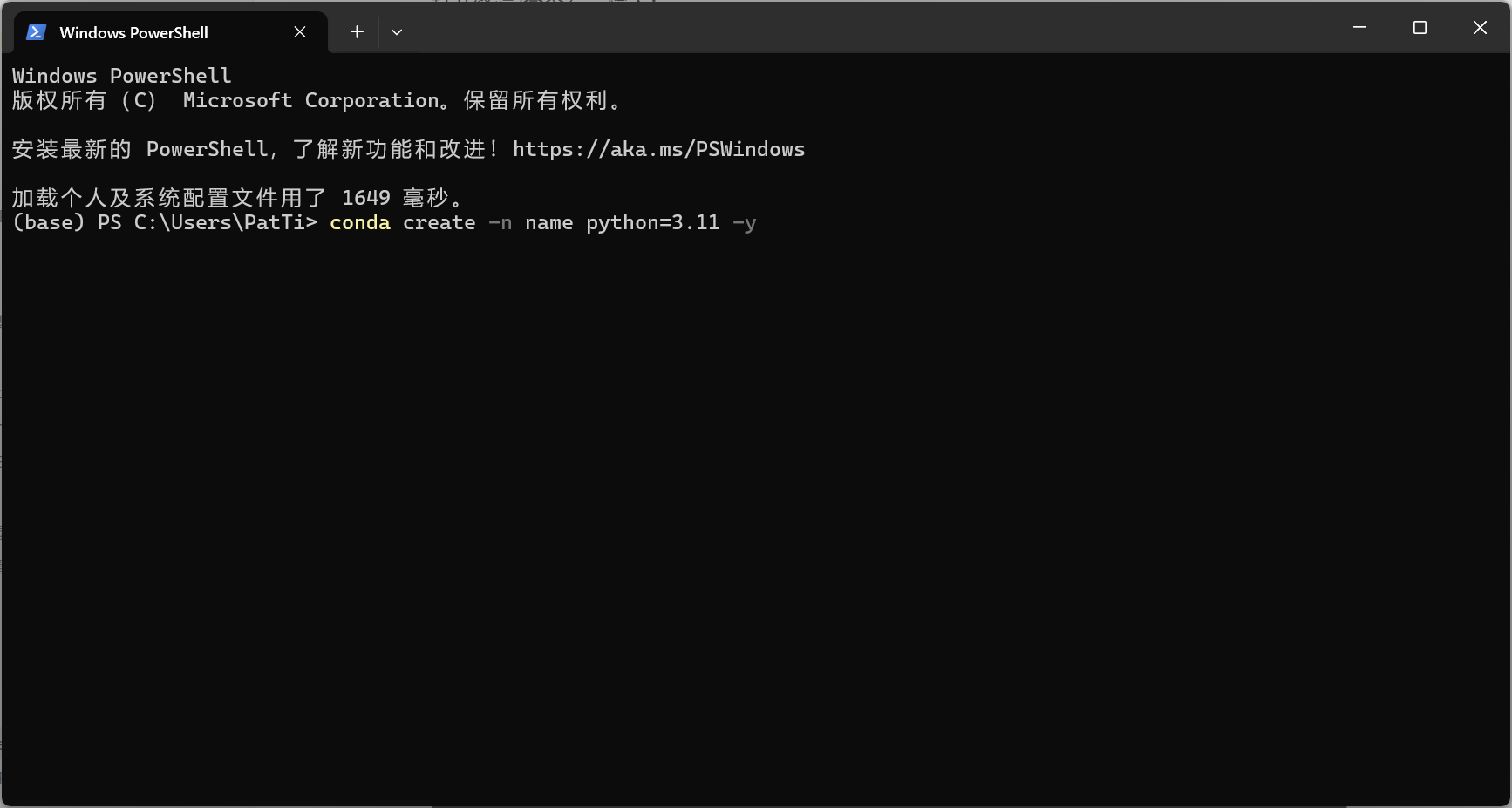Click the -y flag at the command's end
Screen dimensions: 1512x808
click(745, 223)
